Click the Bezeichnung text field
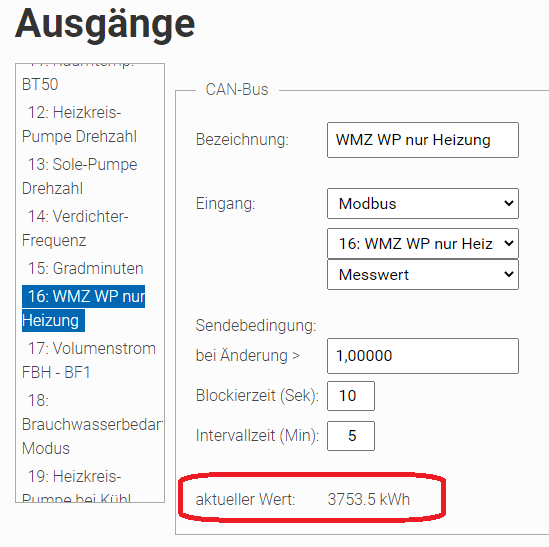The height and width of the screenshot is (547, 549). (x=423, y=140)
